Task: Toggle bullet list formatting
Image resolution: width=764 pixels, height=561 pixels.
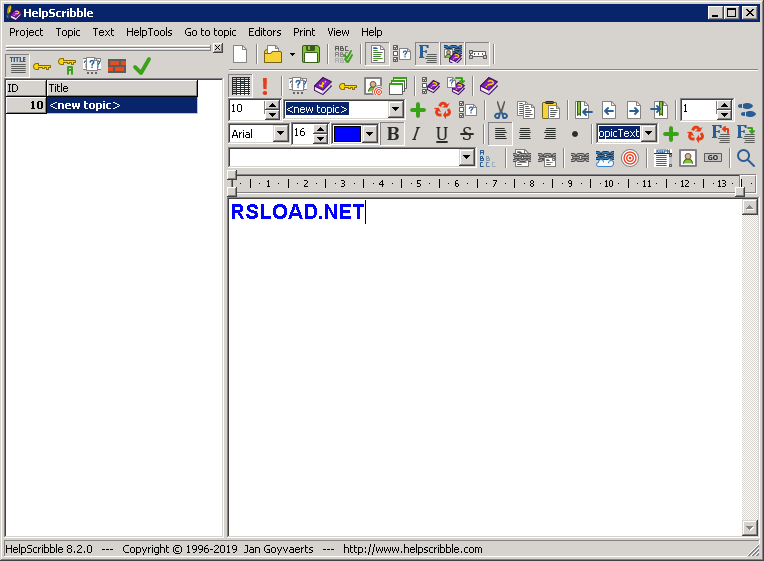Action: coord(575,134)
